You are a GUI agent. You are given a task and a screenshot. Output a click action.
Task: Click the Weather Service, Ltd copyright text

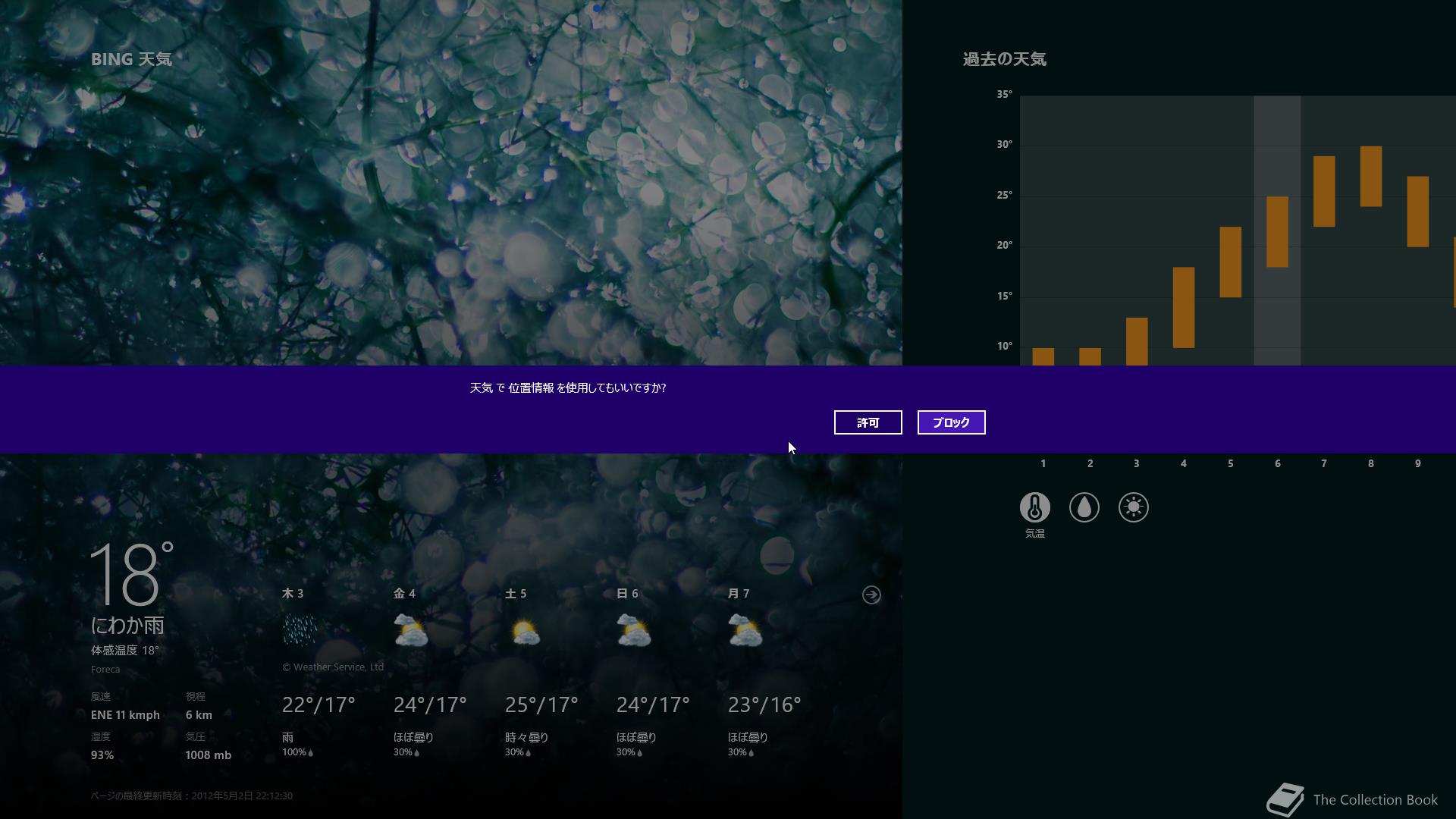333,667
